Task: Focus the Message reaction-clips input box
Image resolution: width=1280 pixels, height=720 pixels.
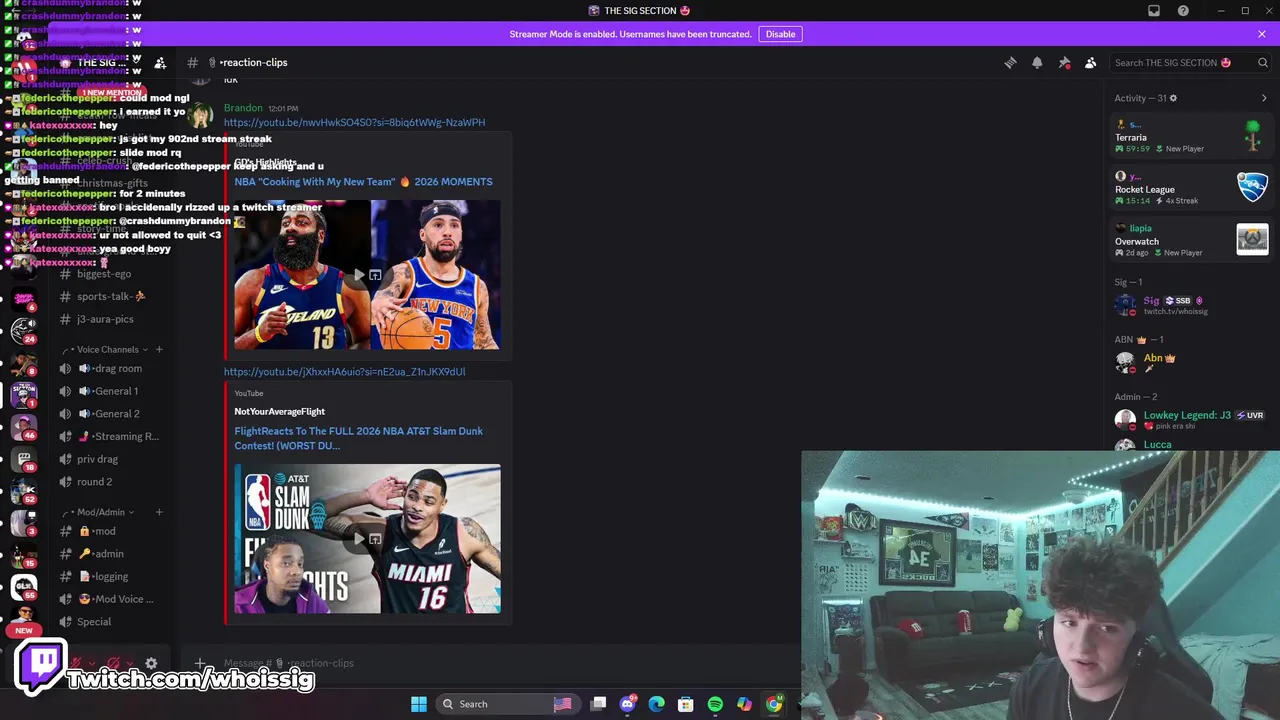Action: [500, 663]
